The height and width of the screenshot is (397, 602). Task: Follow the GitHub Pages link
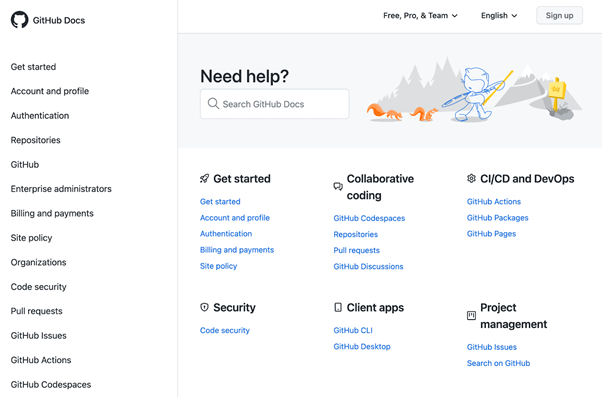[491, 234]
